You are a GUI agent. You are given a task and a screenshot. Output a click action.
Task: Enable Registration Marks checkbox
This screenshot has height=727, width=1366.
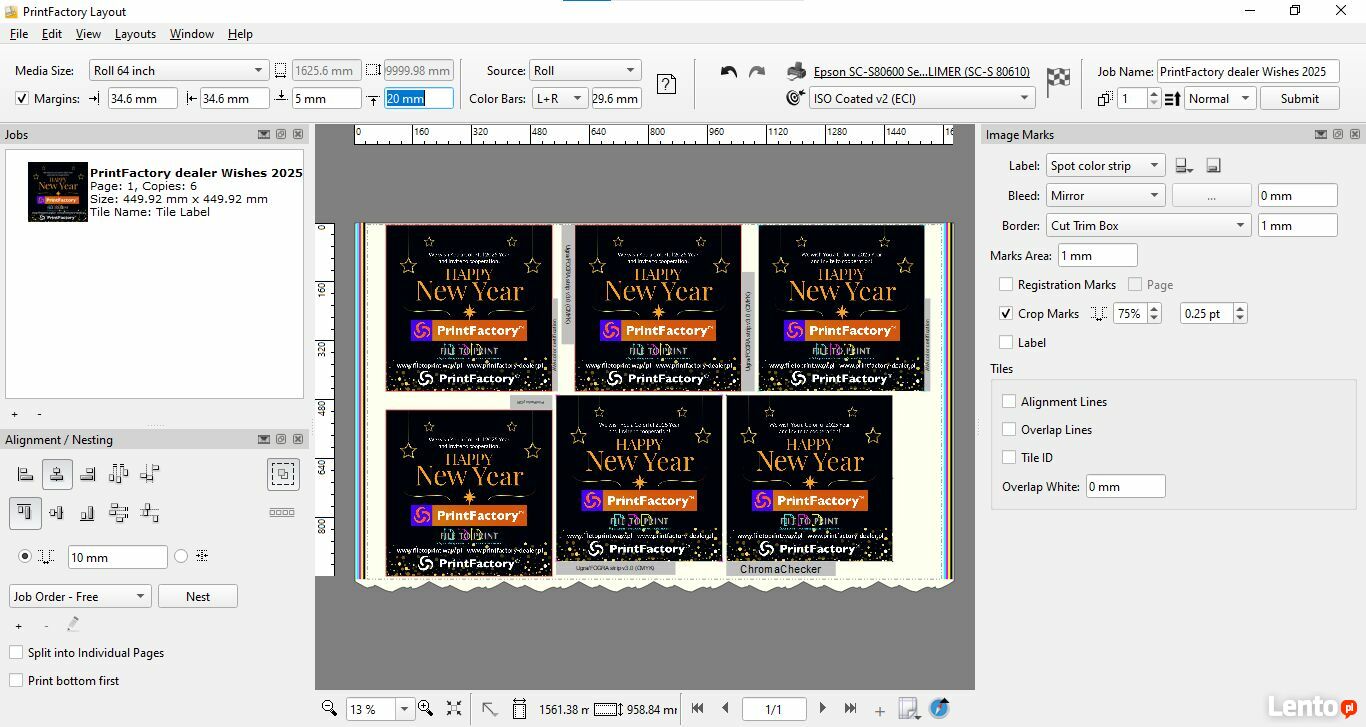click(x=1007, y=285)
